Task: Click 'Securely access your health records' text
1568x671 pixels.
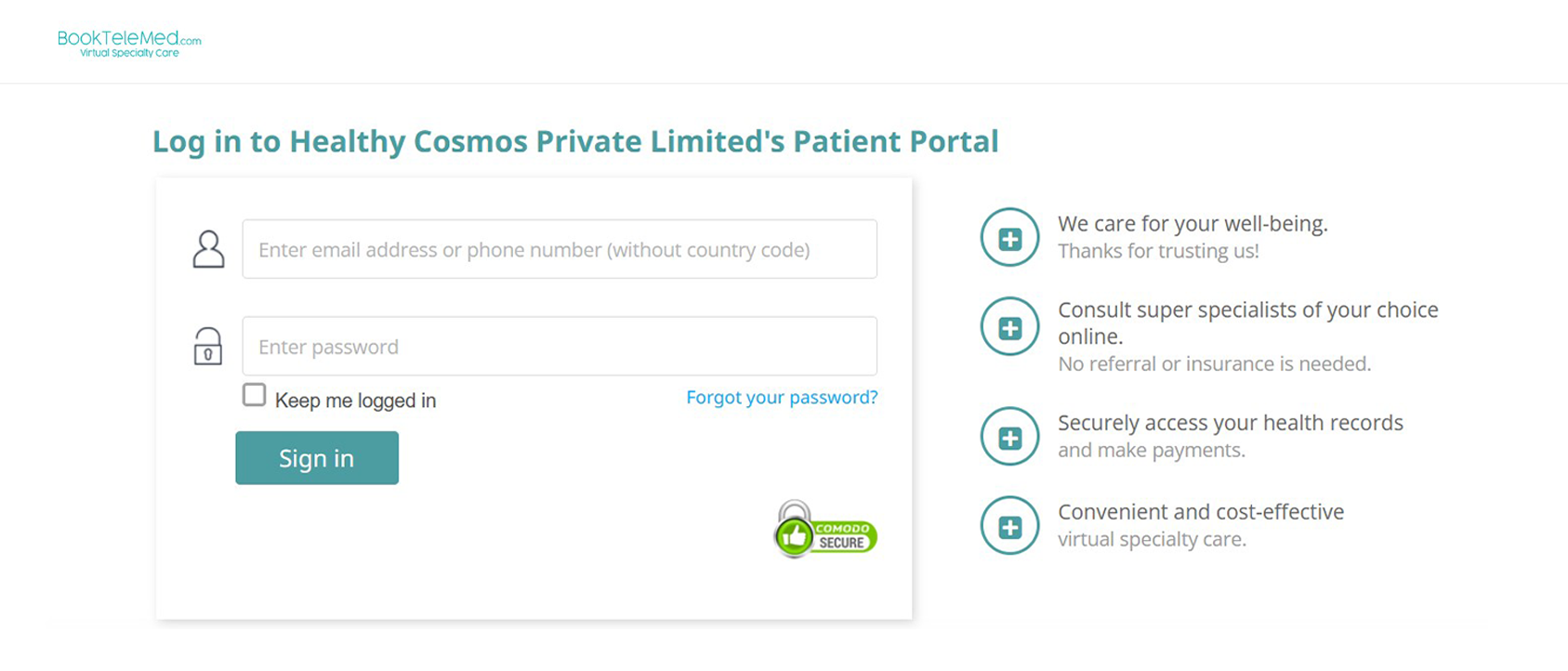Action: tap(1230, 423)
